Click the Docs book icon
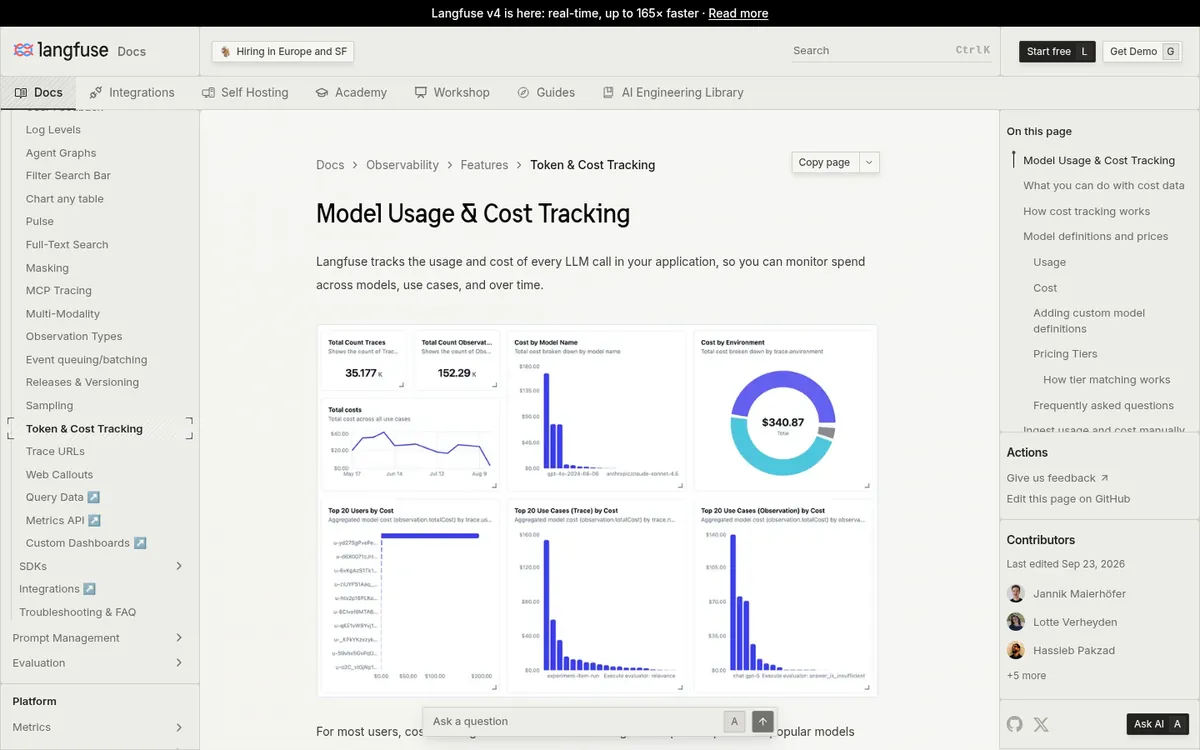This screenshot has height=750, width=1200. click(x=21, y=92)
